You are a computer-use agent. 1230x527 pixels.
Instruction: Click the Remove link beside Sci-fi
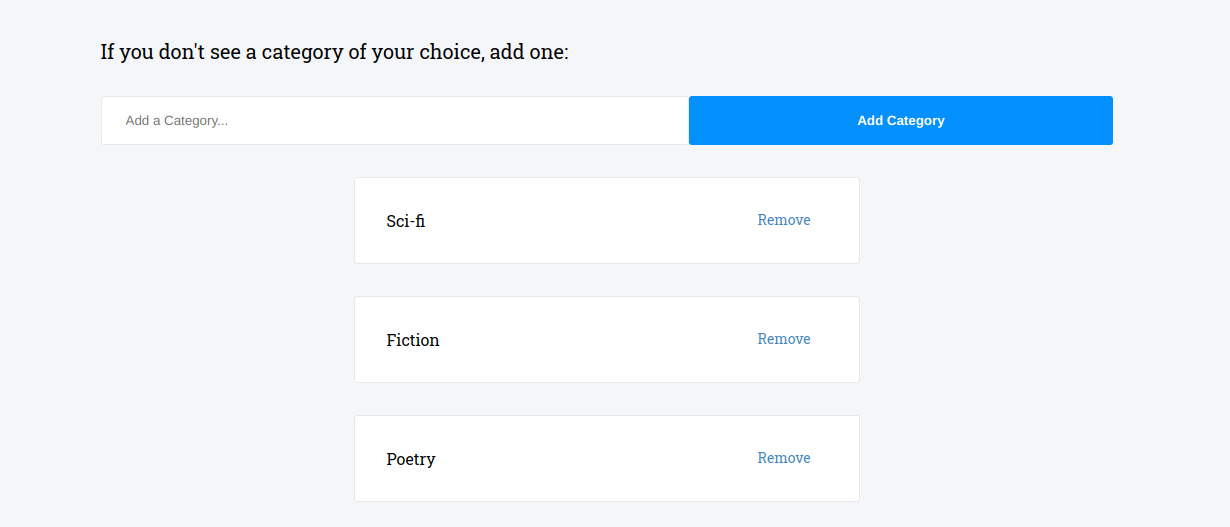(x=784, y=220)
